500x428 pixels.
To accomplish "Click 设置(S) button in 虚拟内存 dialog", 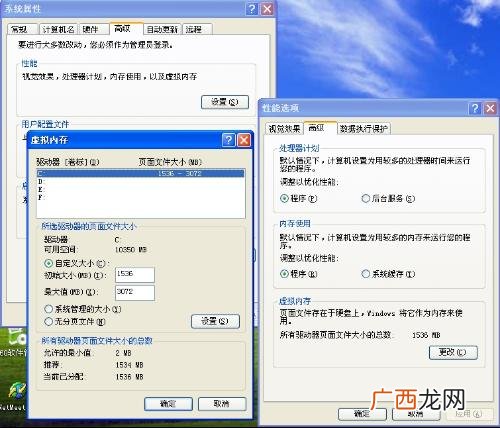I will pyautogui.click(x=215, y=321).
